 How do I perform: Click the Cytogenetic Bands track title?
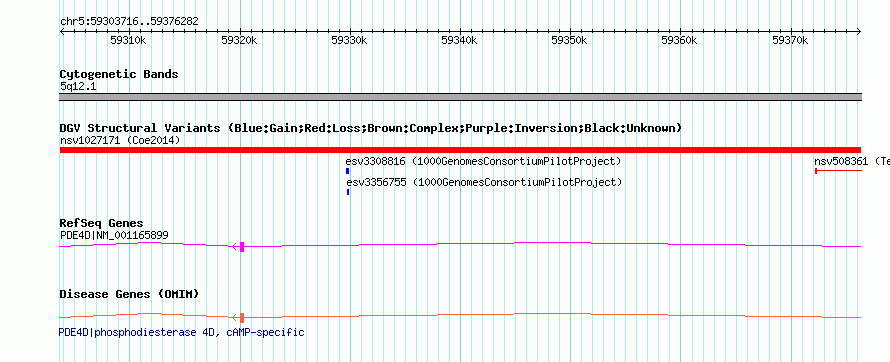point(119,74)
